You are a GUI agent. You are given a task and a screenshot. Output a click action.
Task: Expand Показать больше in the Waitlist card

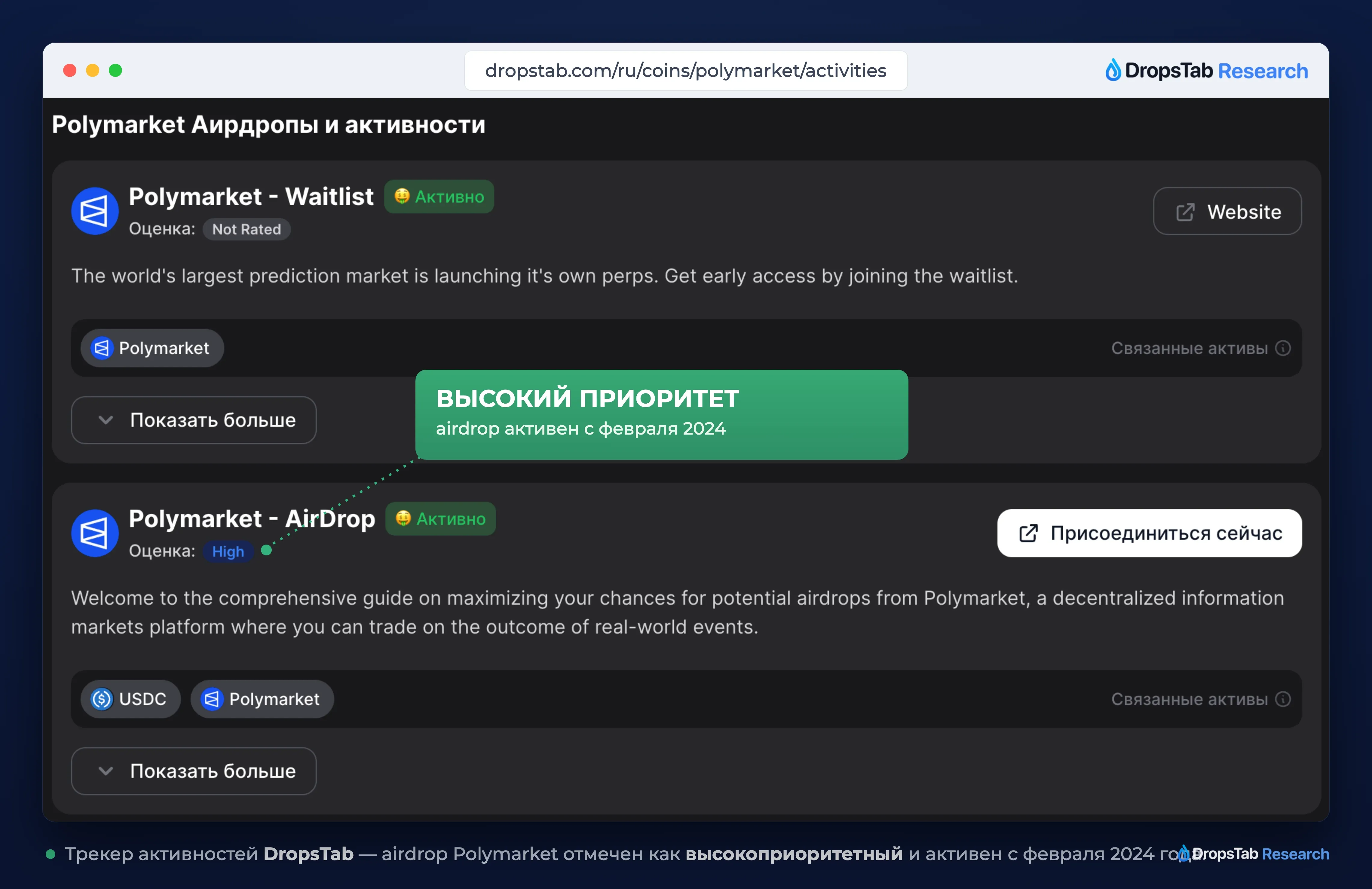coord(194,420)
